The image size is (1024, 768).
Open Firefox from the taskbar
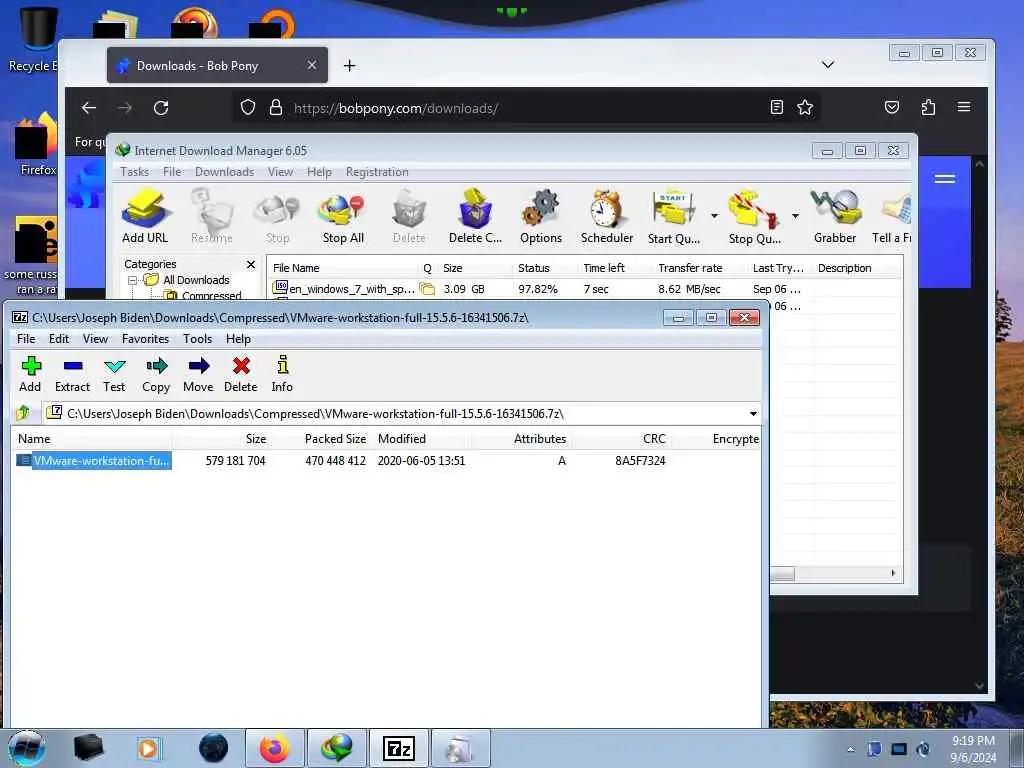[274, 748]
